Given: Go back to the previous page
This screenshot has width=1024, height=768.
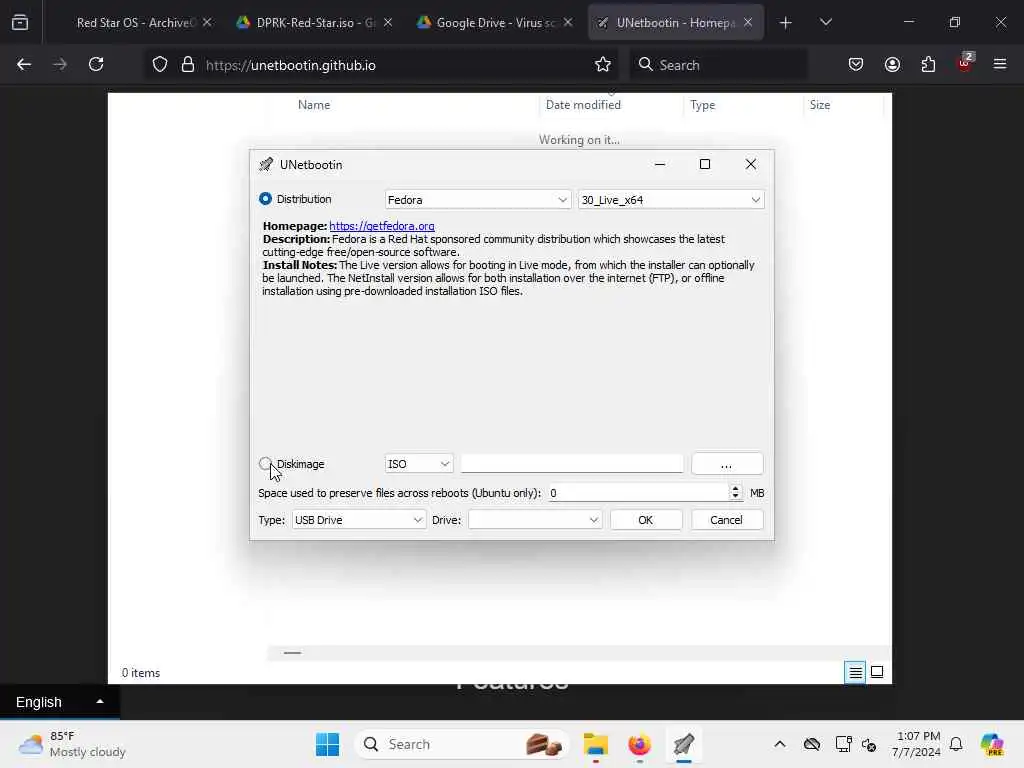Looking at the screenshot, I should coord(24,64).
